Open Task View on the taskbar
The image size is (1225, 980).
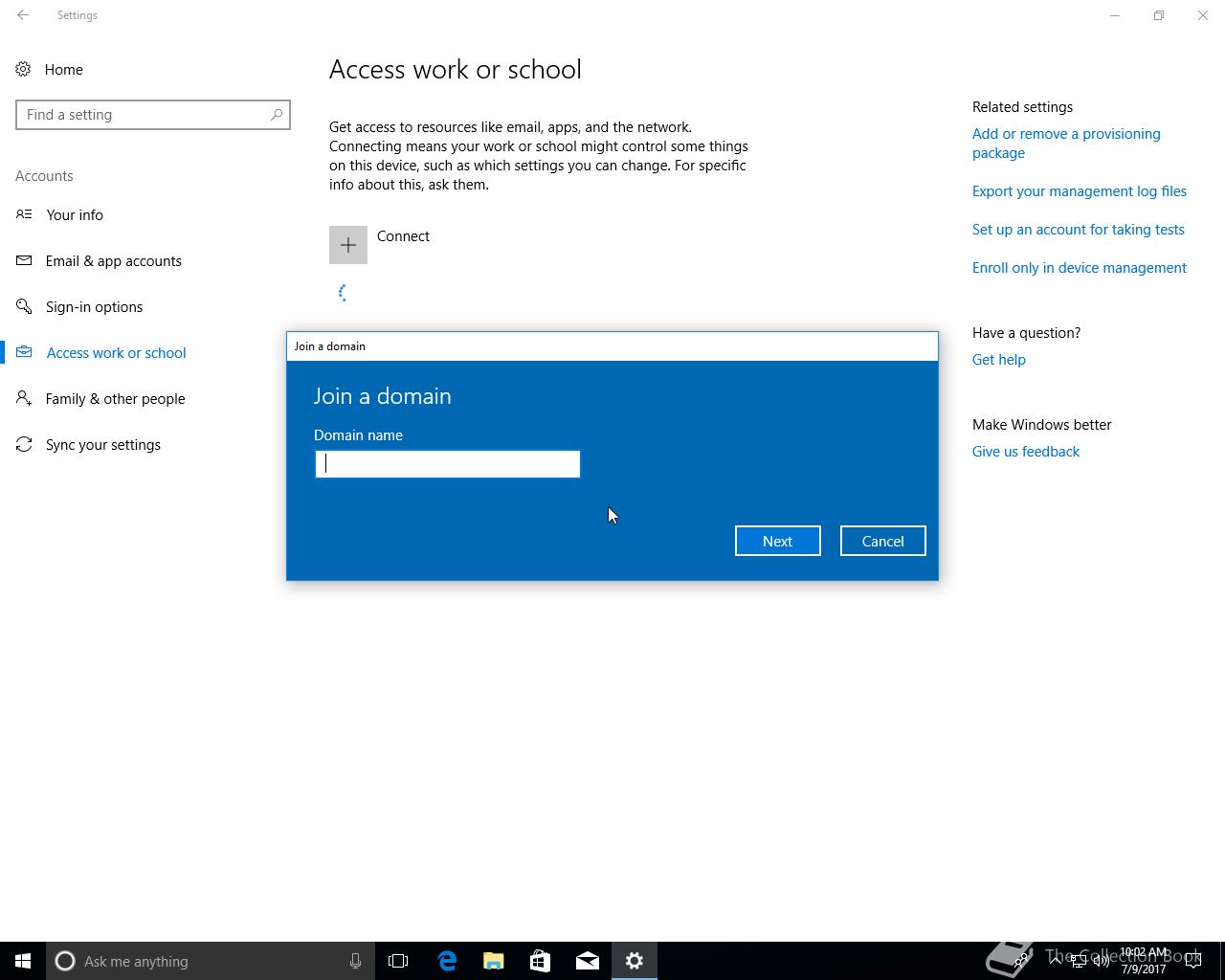pos(398,961)
